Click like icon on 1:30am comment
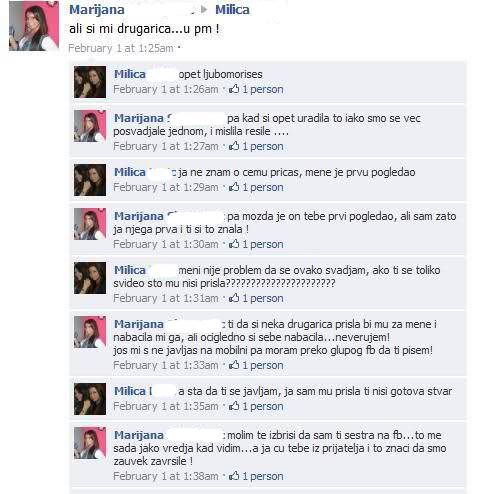Screen dimensions: 498x494 coord(234,244)
